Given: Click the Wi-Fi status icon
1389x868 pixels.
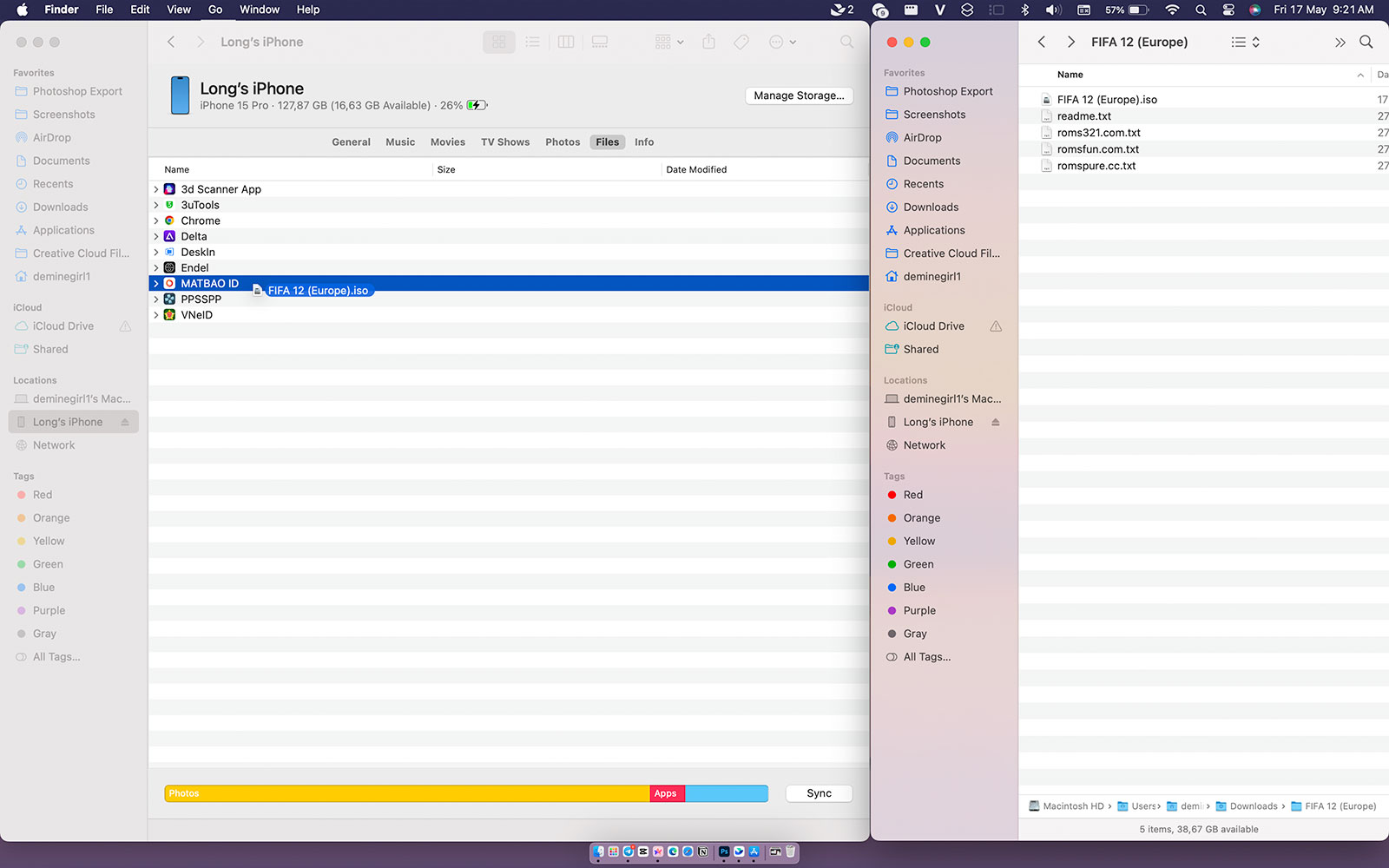Looking at the screenshot, I should 1172,10.
